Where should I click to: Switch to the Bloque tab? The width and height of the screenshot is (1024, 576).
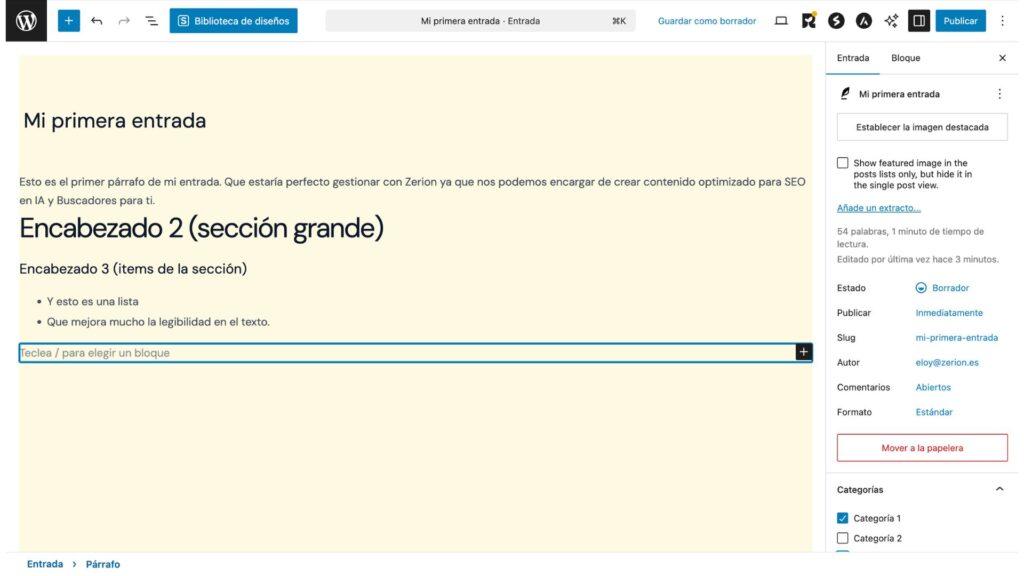(905, 58)
